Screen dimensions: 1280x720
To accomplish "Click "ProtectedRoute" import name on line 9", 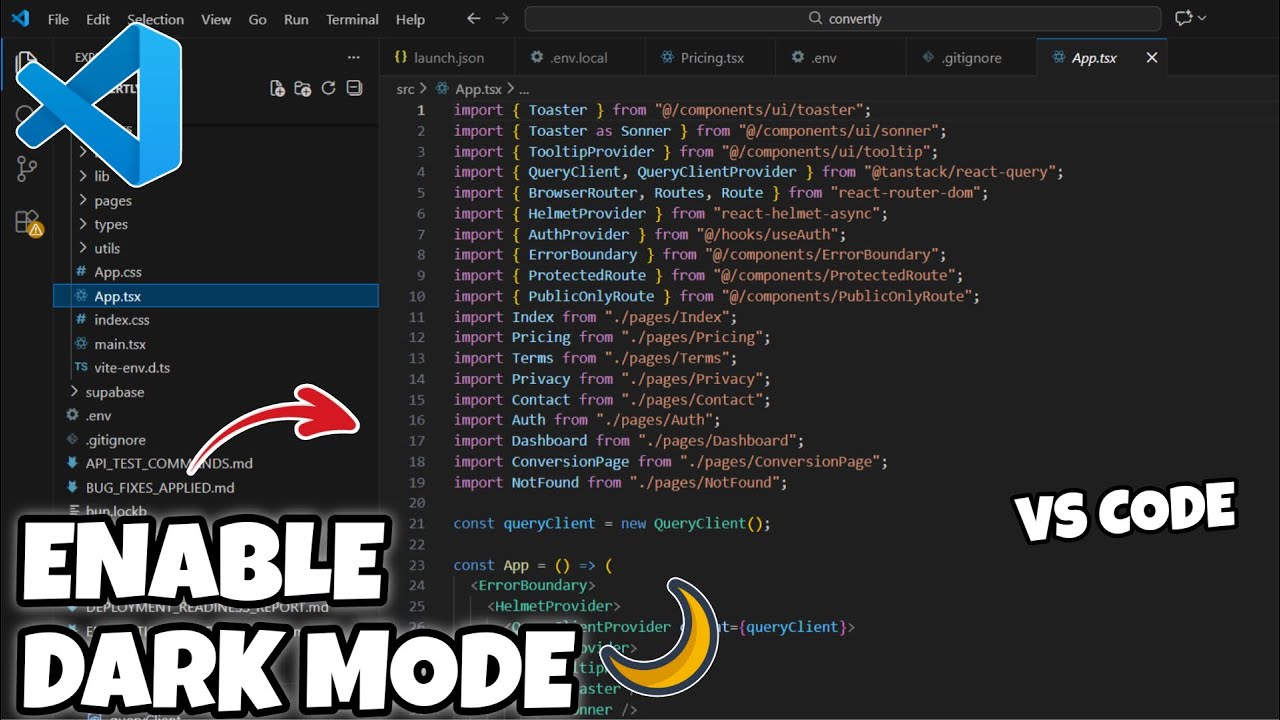I will coord(587,276).
